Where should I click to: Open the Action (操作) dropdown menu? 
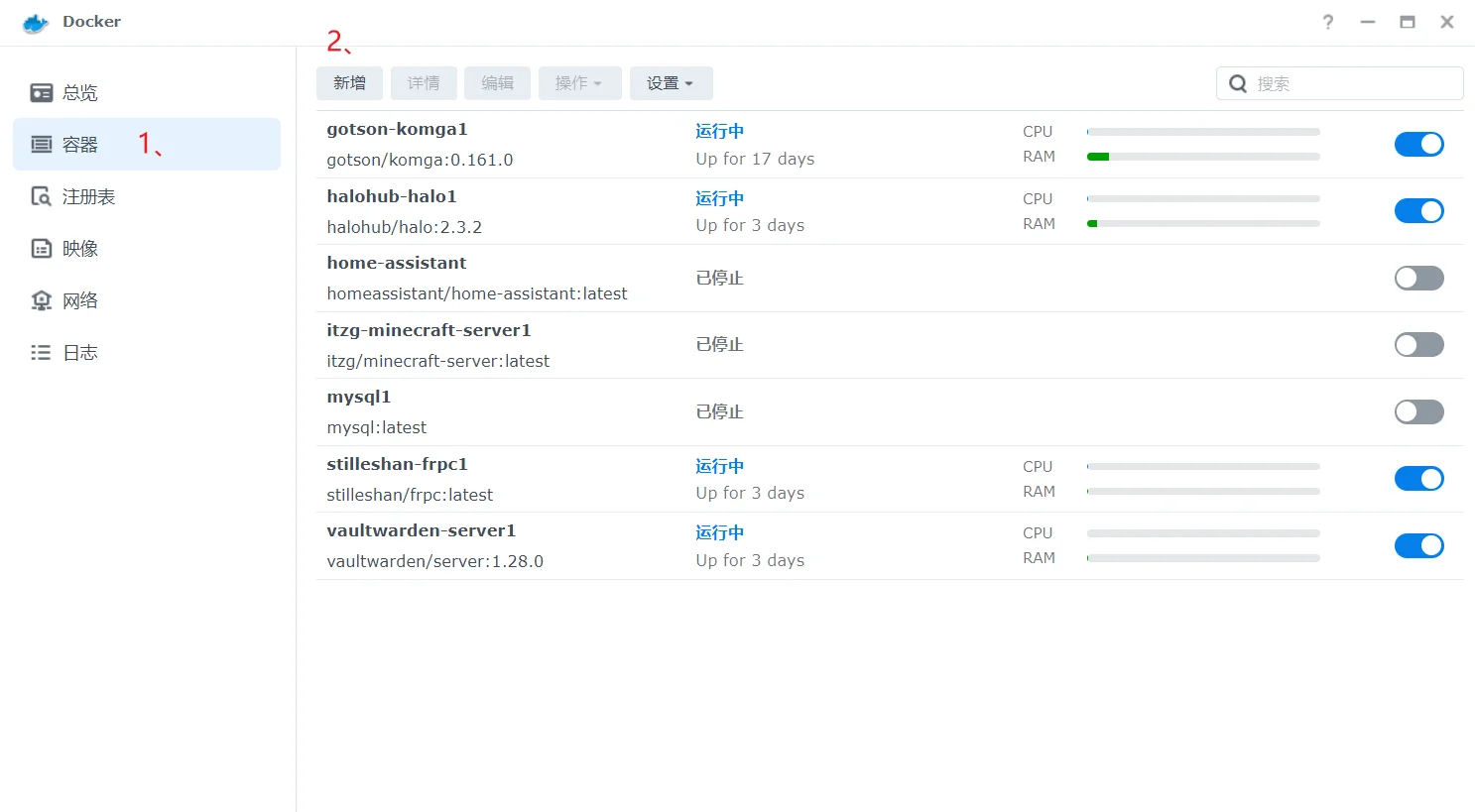pos(579,83)
